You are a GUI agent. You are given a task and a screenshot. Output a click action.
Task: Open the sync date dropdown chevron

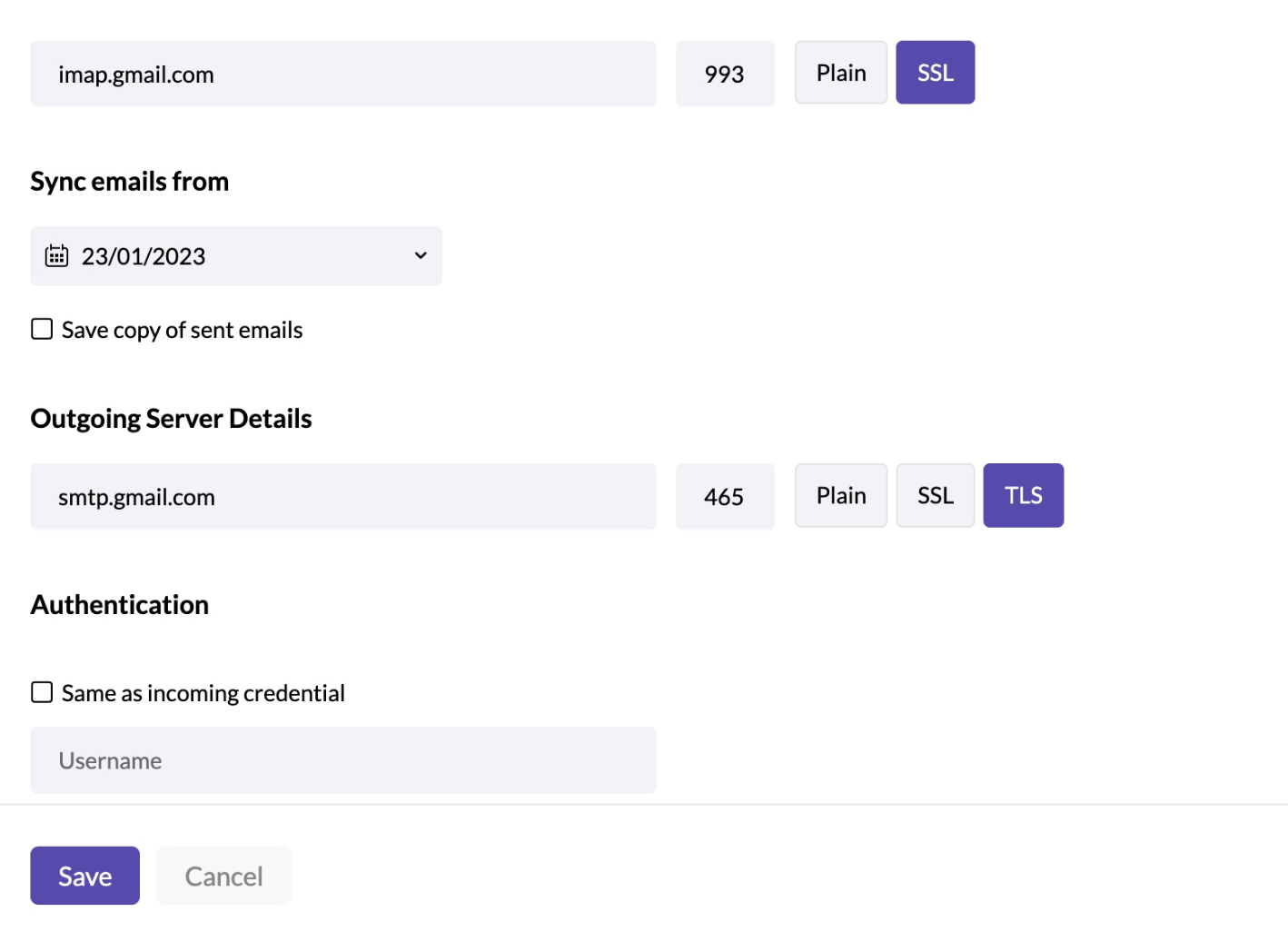click(420, 255)
